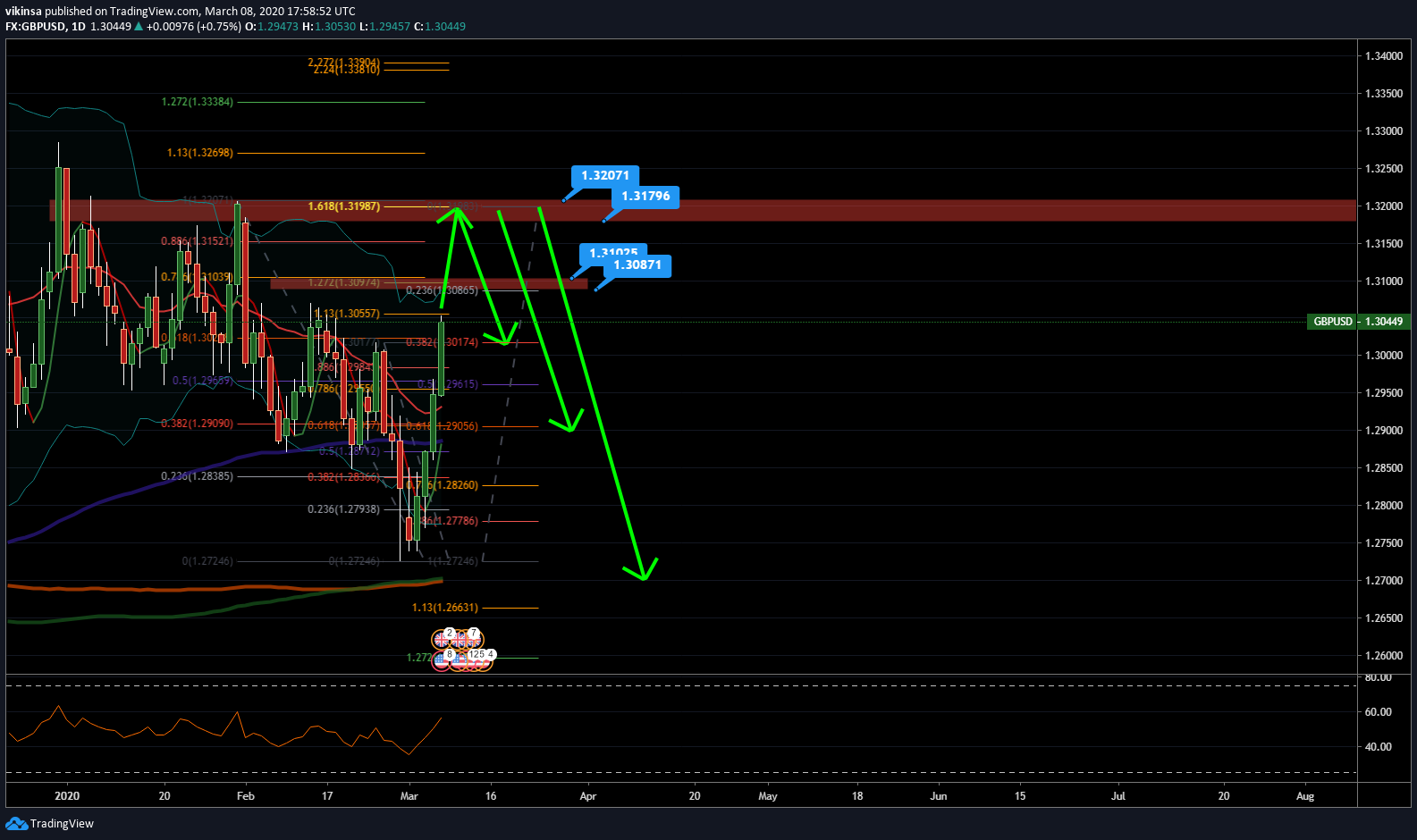Screen dimensions: 1417x840
Task: Click the Feb label on time axis
Action: click(246, 796)
